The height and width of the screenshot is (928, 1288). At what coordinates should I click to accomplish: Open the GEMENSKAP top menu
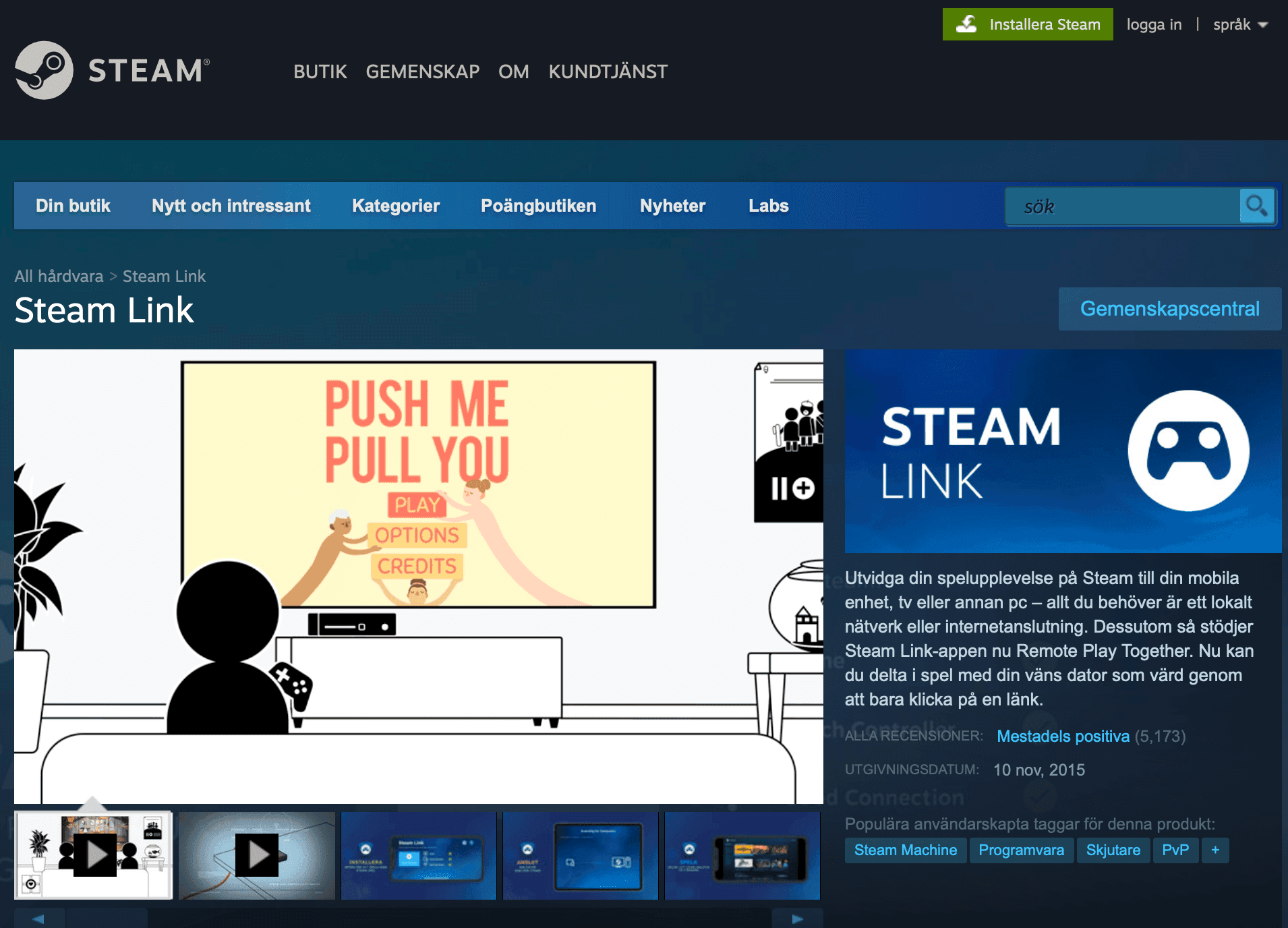(423, 71)
